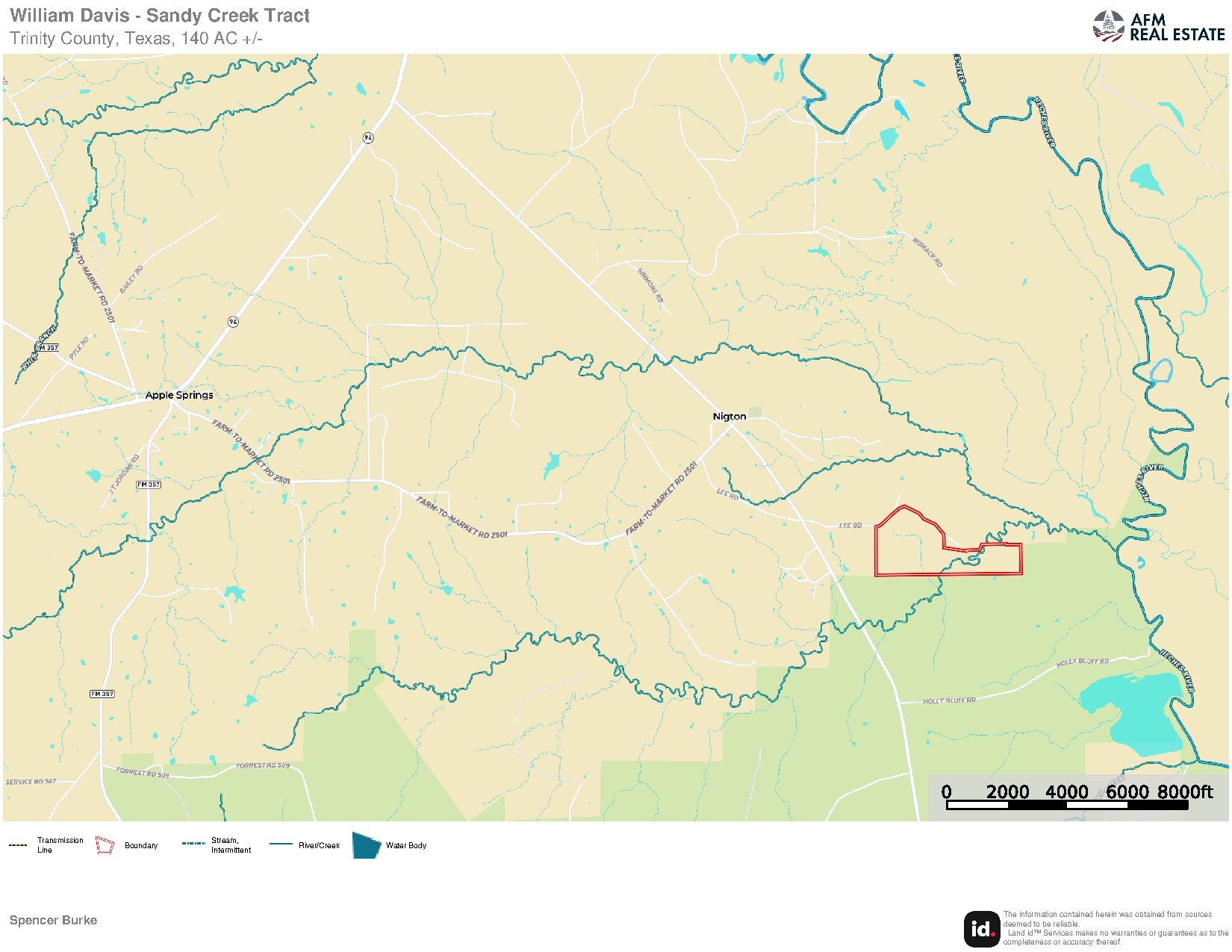Click the William Davis - Sandy Creek Tract title

tap(160, 16)
